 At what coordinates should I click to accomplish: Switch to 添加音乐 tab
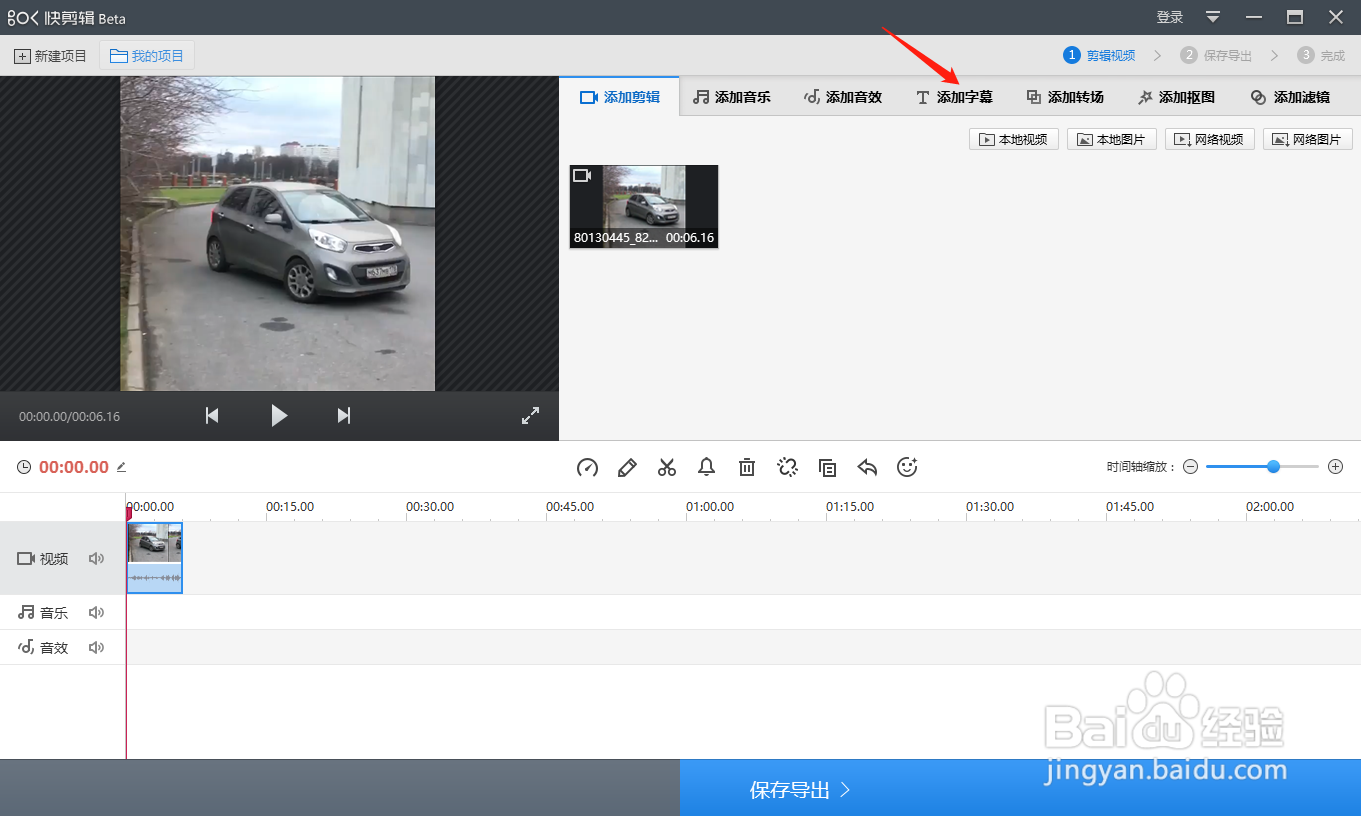[x=732, y=97]
